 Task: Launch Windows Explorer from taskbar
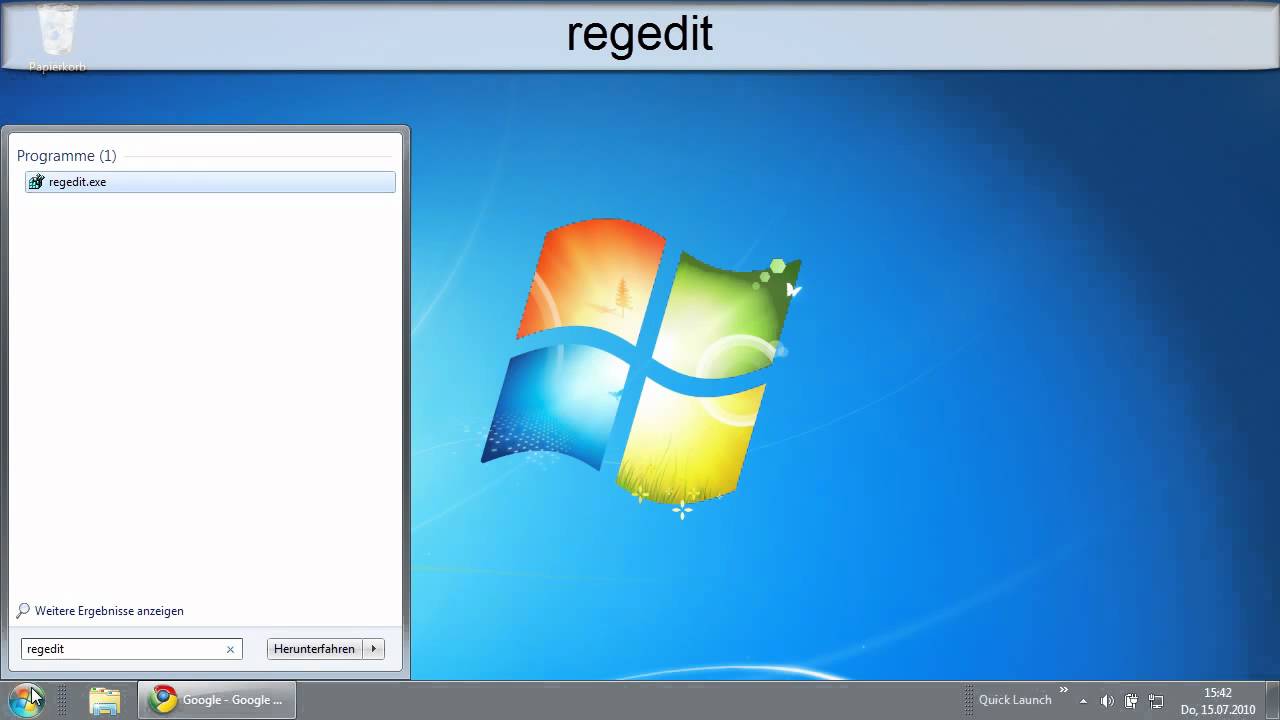click(x=104, y=700)
